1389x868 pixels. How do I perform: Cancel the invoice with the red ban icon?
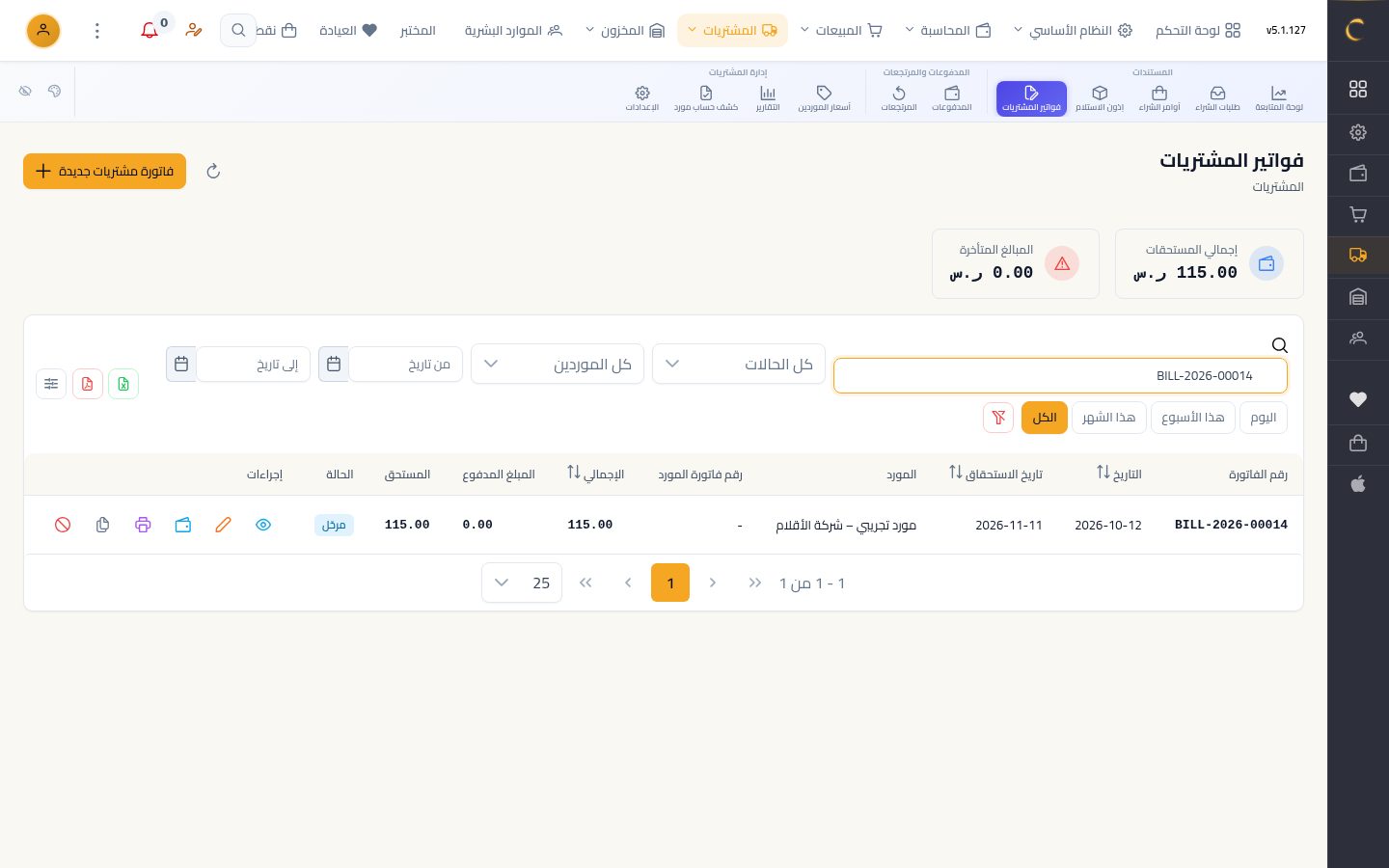coord(63,525)
